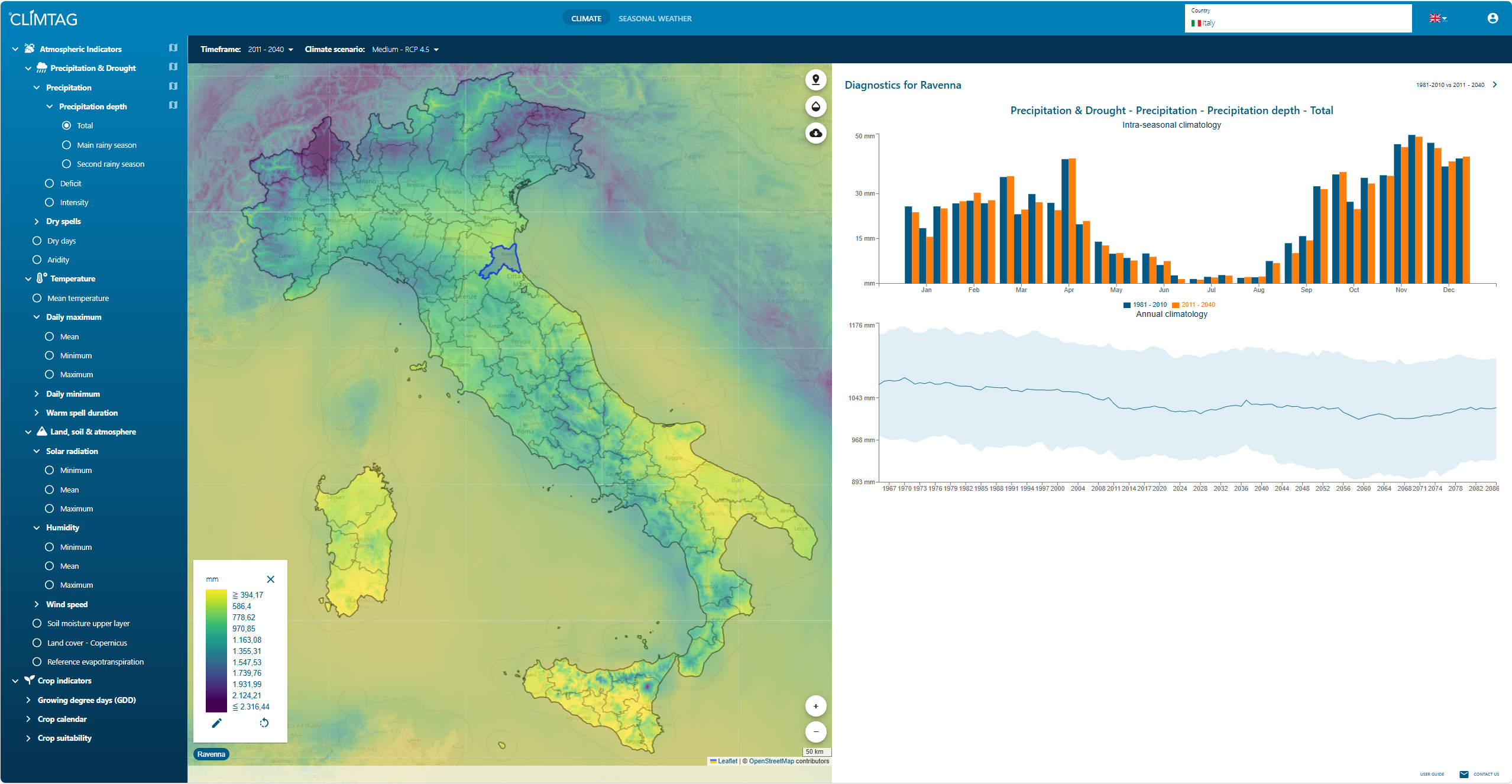Select Second rainy season option
This screenshot has width=1512, height=784.
coord(66,164)
